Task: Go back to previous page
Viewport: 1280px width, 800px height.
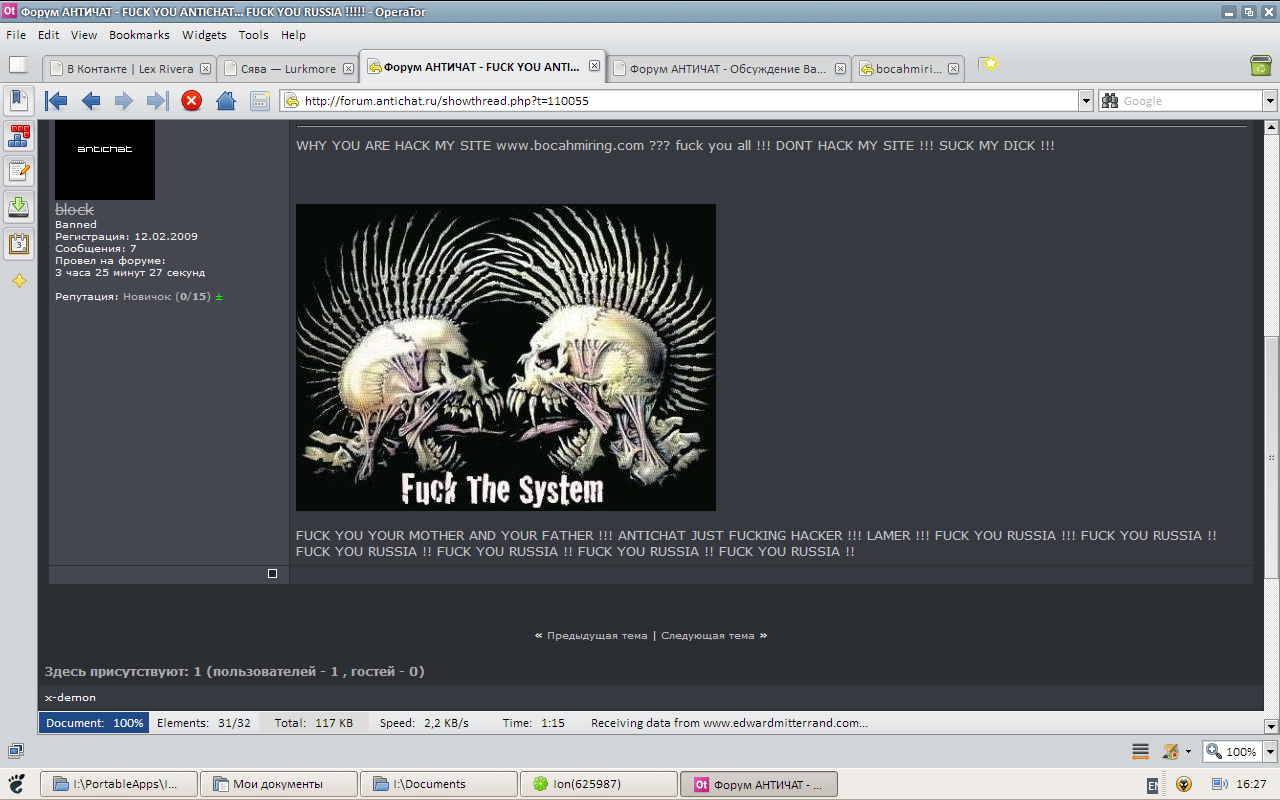Action: (91, 100)
